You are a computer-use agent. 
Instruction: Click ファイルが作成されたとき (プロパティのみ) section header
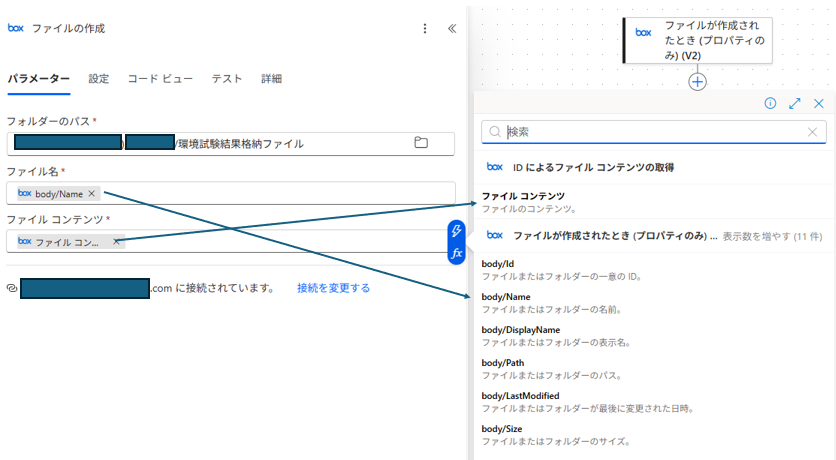point(615,236)
